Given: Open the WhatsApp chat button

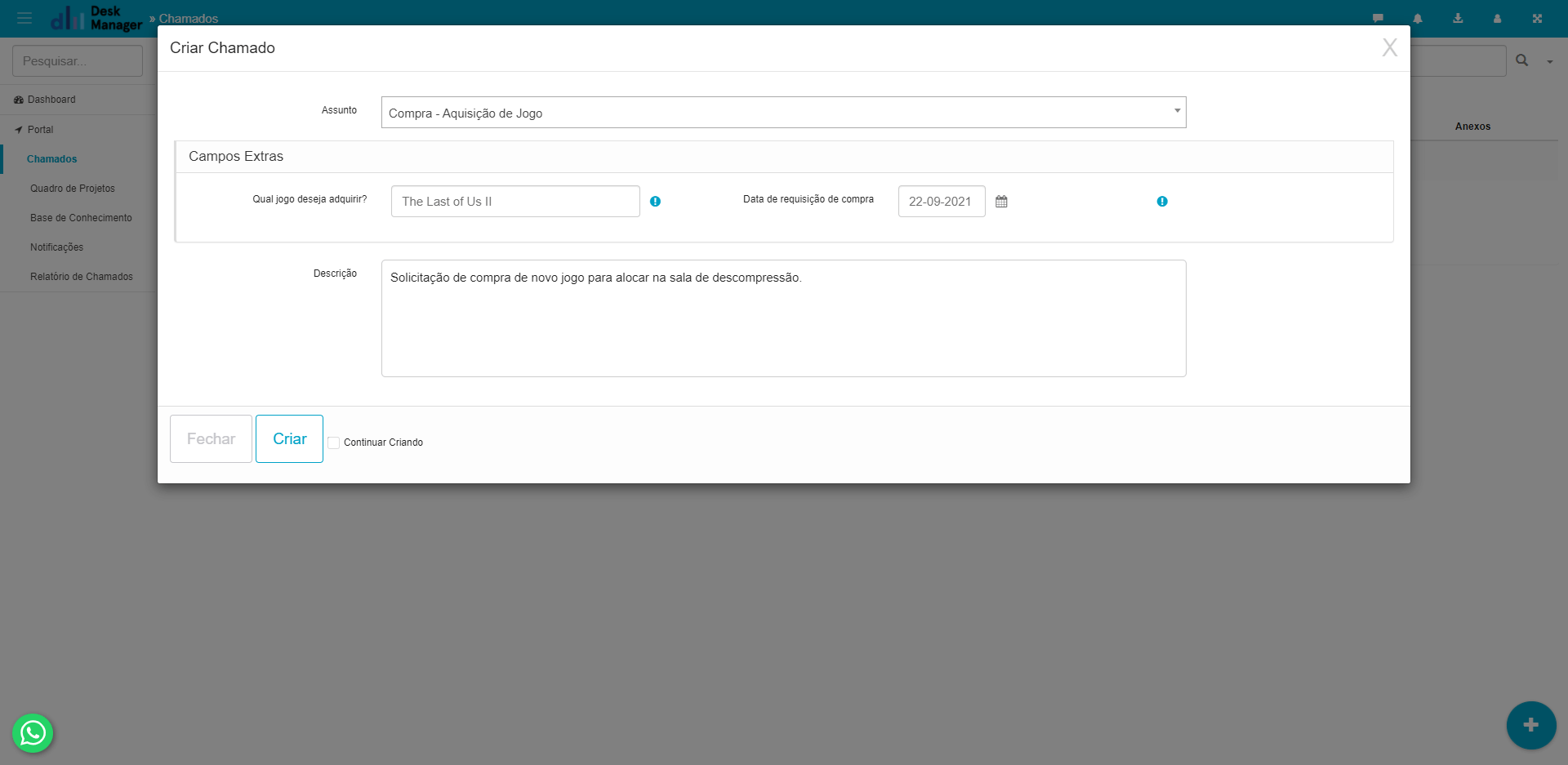Looking at the screenshot, I should [33, 733].
